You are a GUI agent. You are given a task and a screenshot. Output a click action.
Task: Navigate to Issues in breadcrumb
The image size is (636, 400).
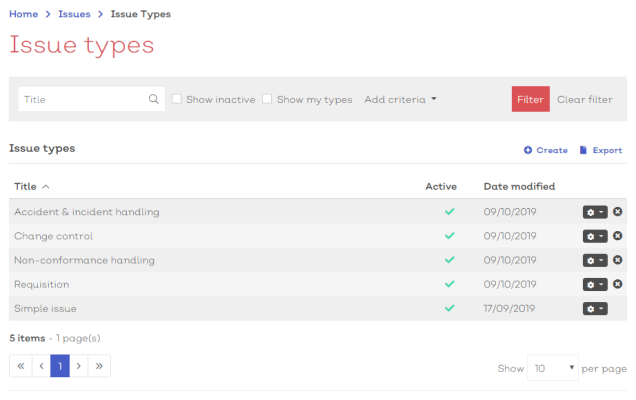pos(74,14)
